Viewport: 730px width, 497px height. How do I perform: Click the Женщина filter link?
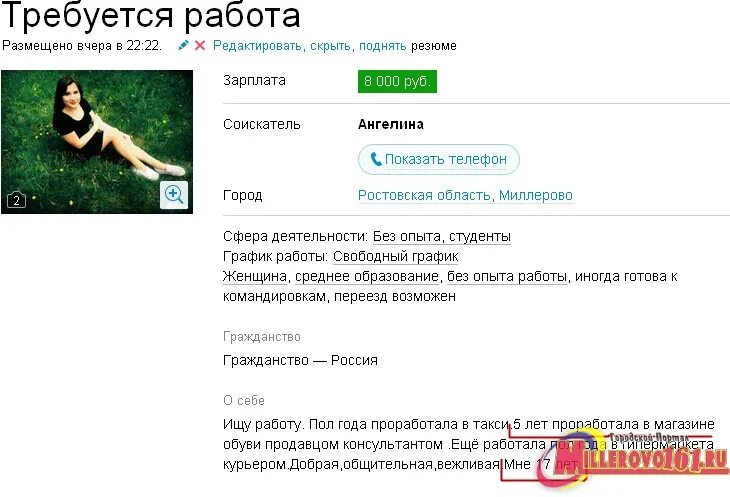(x=255, y=276)
